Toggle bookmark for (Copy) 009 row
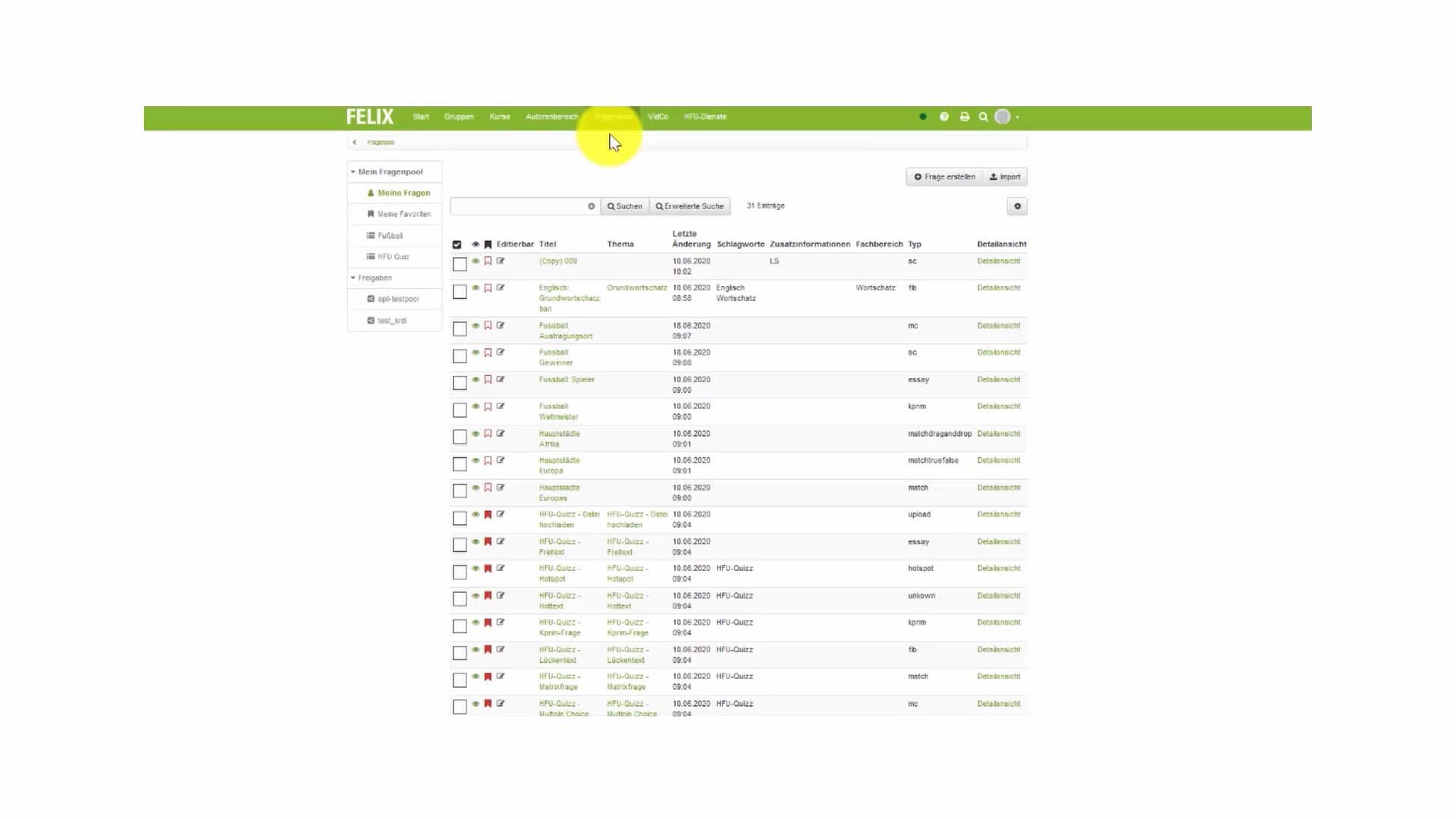The width and height of the screenshot is (1456, 819). (x=488, y=261)
